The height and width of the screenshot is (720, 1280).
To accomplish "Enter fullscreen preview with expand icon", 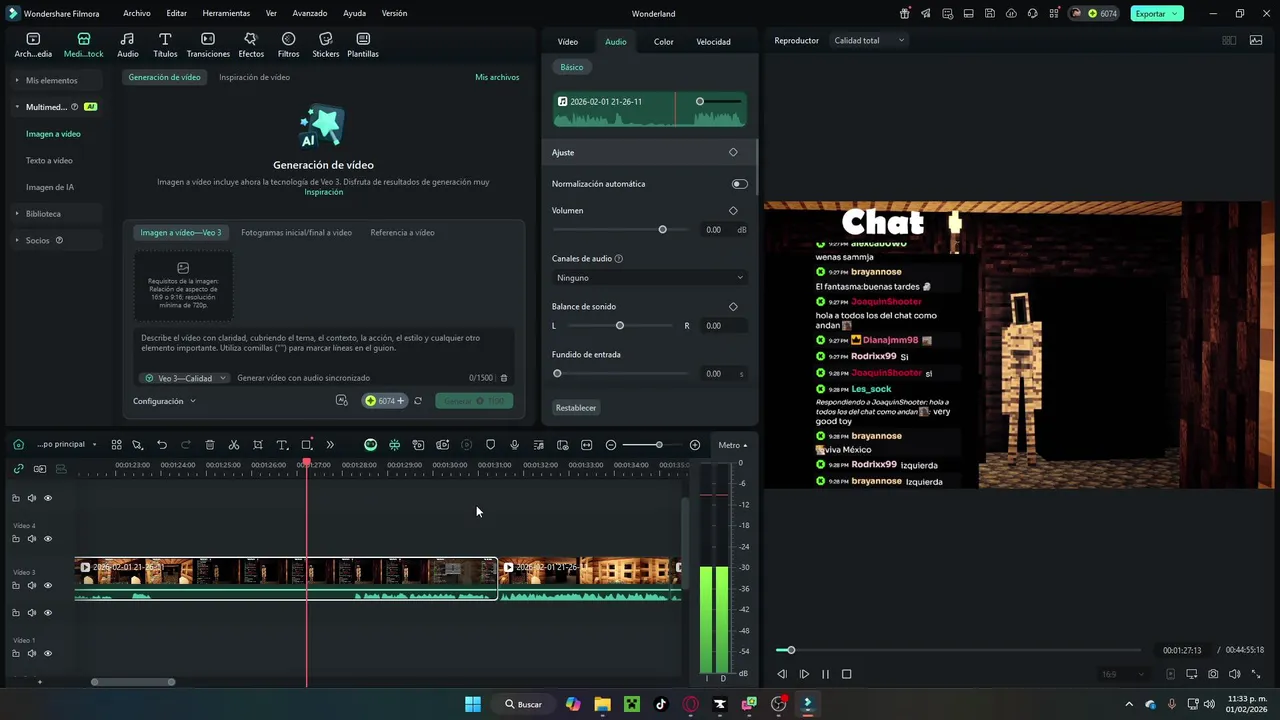I will point(1257,674).
